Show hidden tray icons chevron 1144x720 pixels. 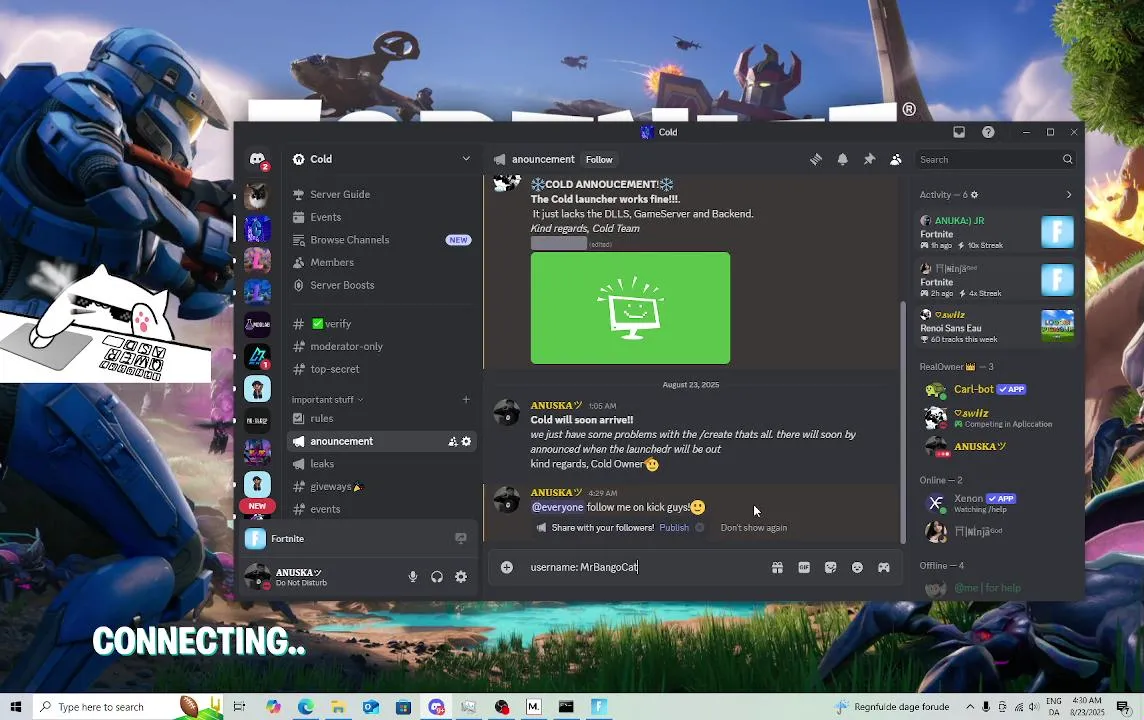[x=970, y=706]
